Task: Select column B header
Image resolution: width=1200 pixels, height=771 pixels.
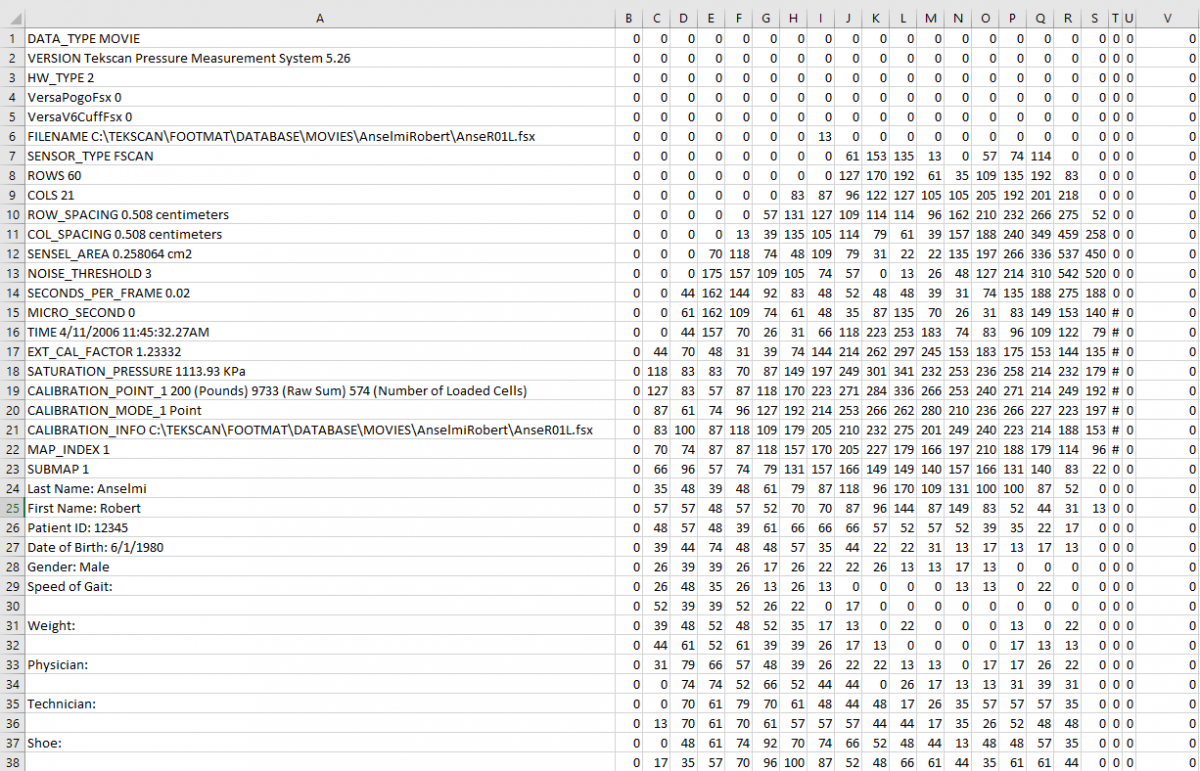Action: coord(628,18)
